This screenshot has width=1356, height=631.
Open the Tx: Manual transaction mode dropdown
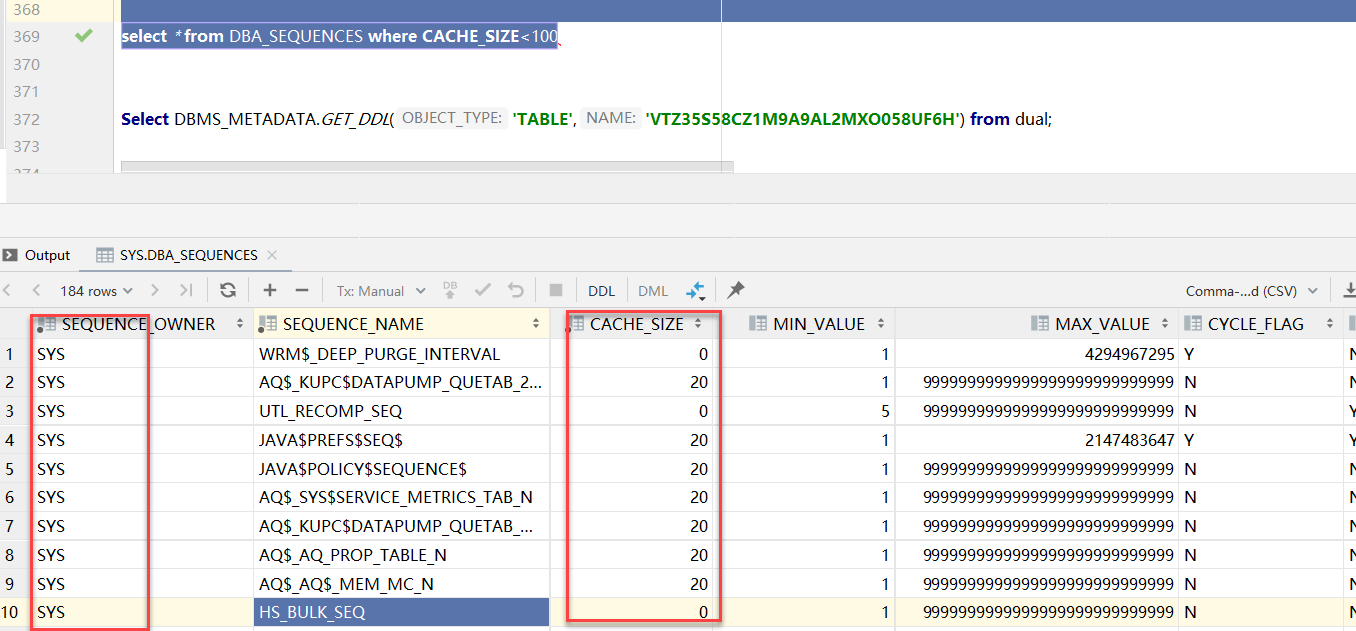coord(381,291)
